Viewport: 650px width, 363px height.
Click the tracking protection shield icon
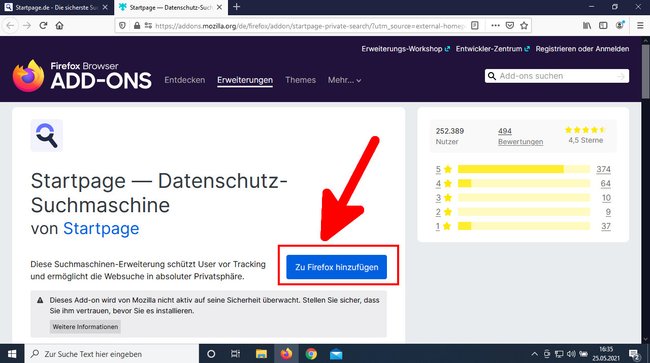(x=122, y=26)
